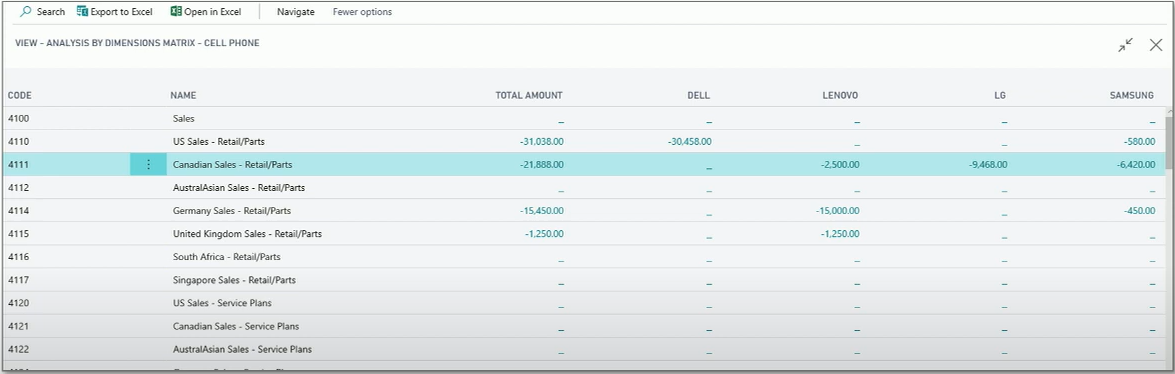Click the Search magnifier icon
Image resolution: width=1175 pixels, height=374 pixels.
coord(25,12)
